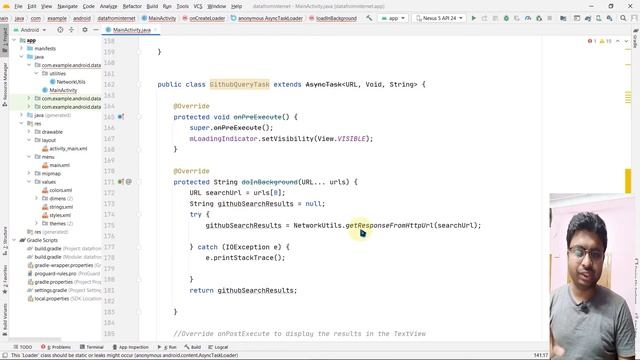
Task: Open the Build menu
Action: click(152, 6)
